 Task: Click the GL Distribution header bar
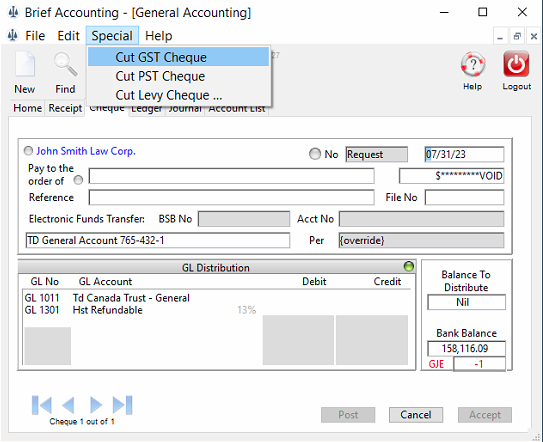click(216, 267)
